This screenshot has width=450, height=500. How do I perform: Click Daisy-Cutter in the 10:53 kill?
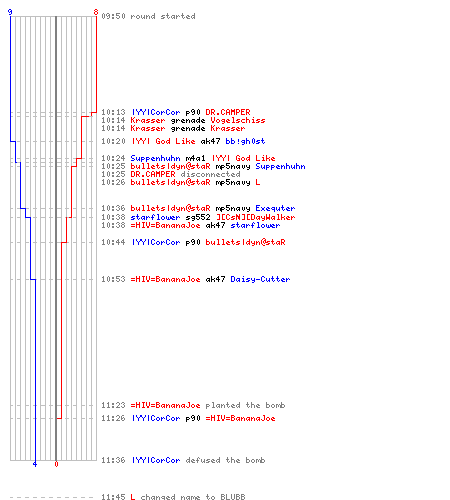click(x=260, y=279)
